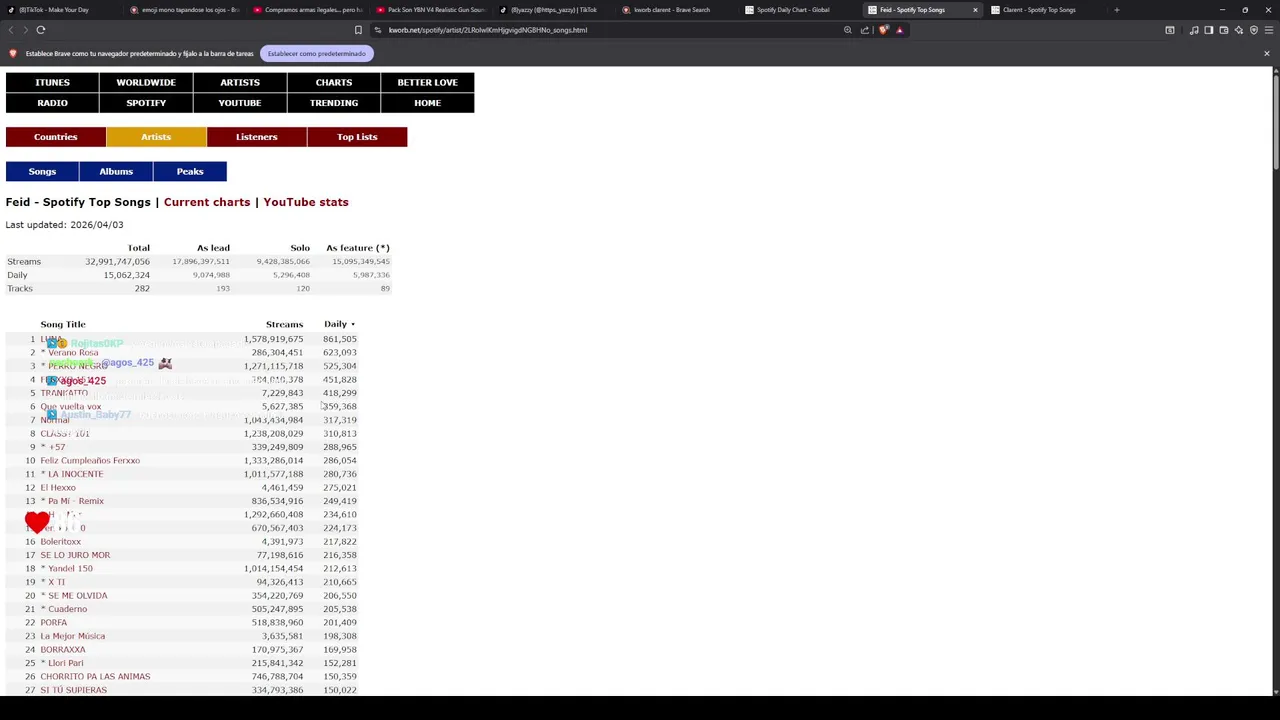Image resolution: width=1280 pixels, height=720 pixels.
Task: Open Leo AI sparkle icon
Action: click(x=1238, y=30)
